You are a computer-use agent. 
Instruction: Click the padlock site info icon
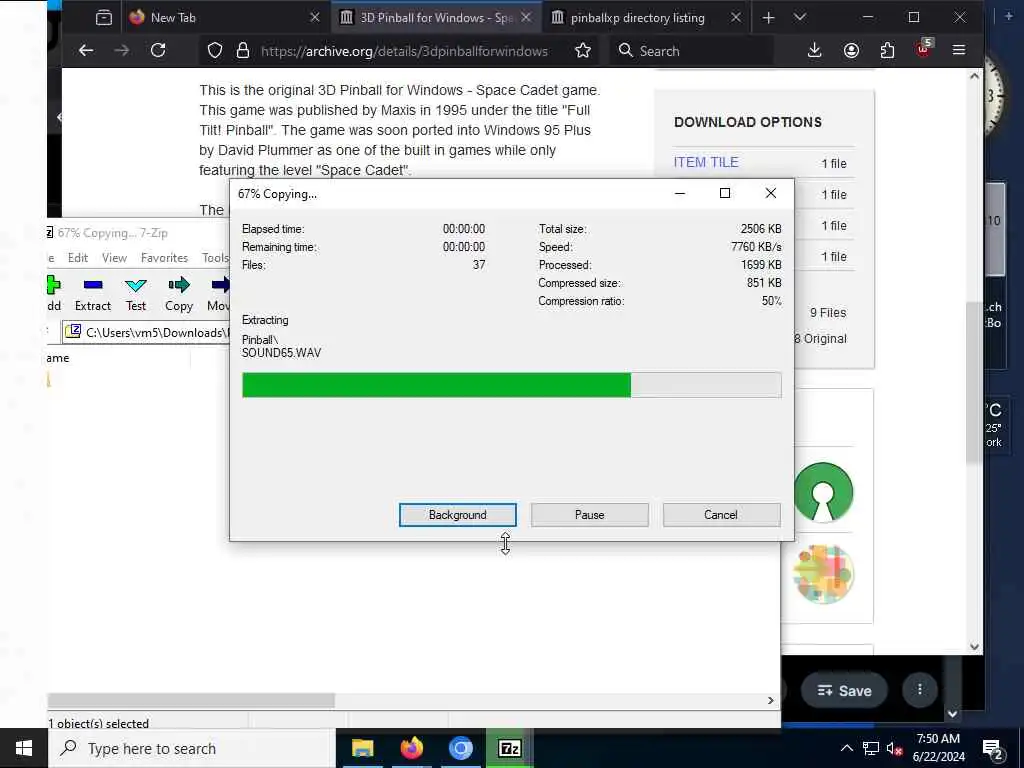point(242,50)
